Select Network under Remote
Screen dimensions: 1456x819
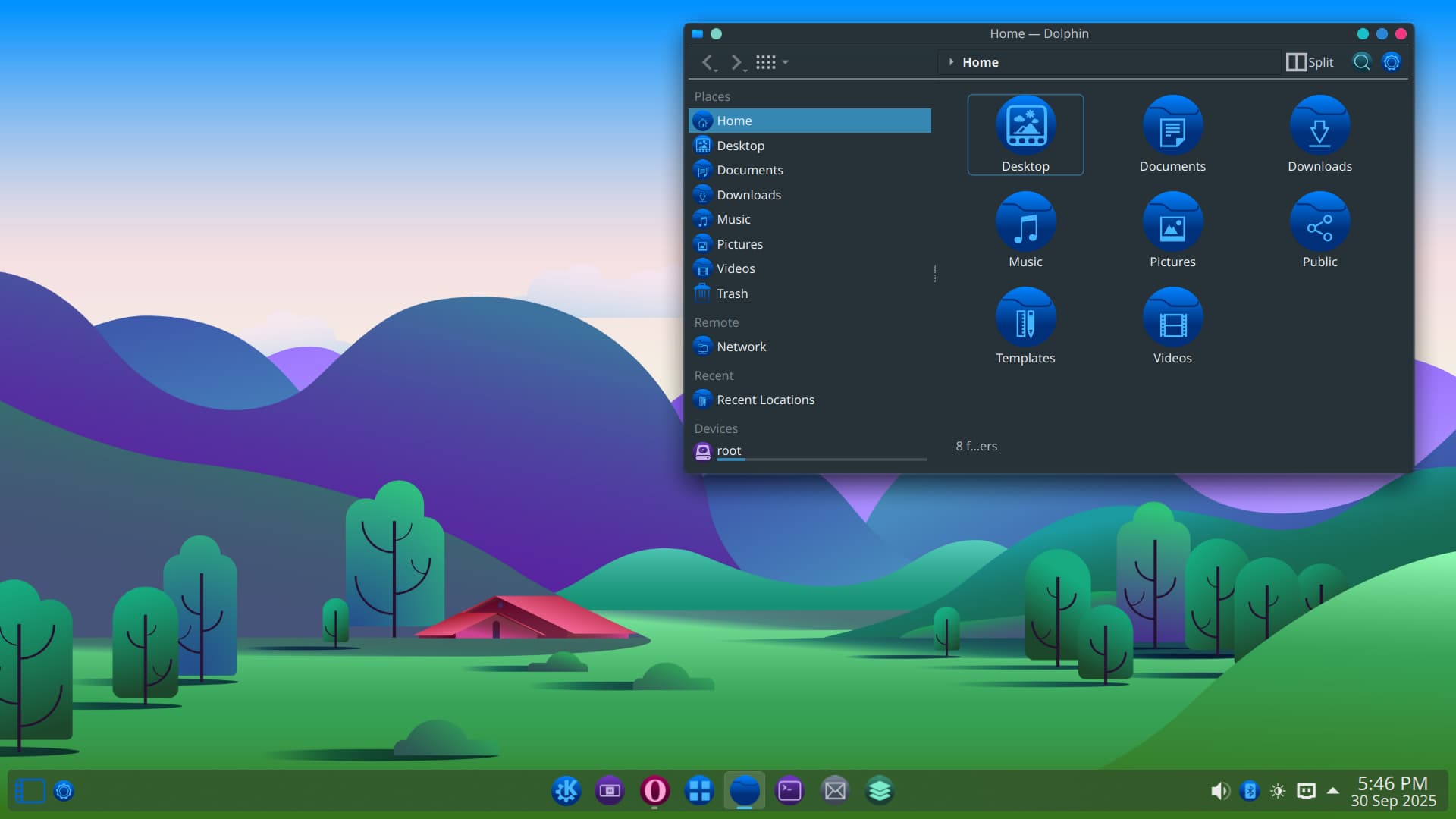tap(741, 347)
